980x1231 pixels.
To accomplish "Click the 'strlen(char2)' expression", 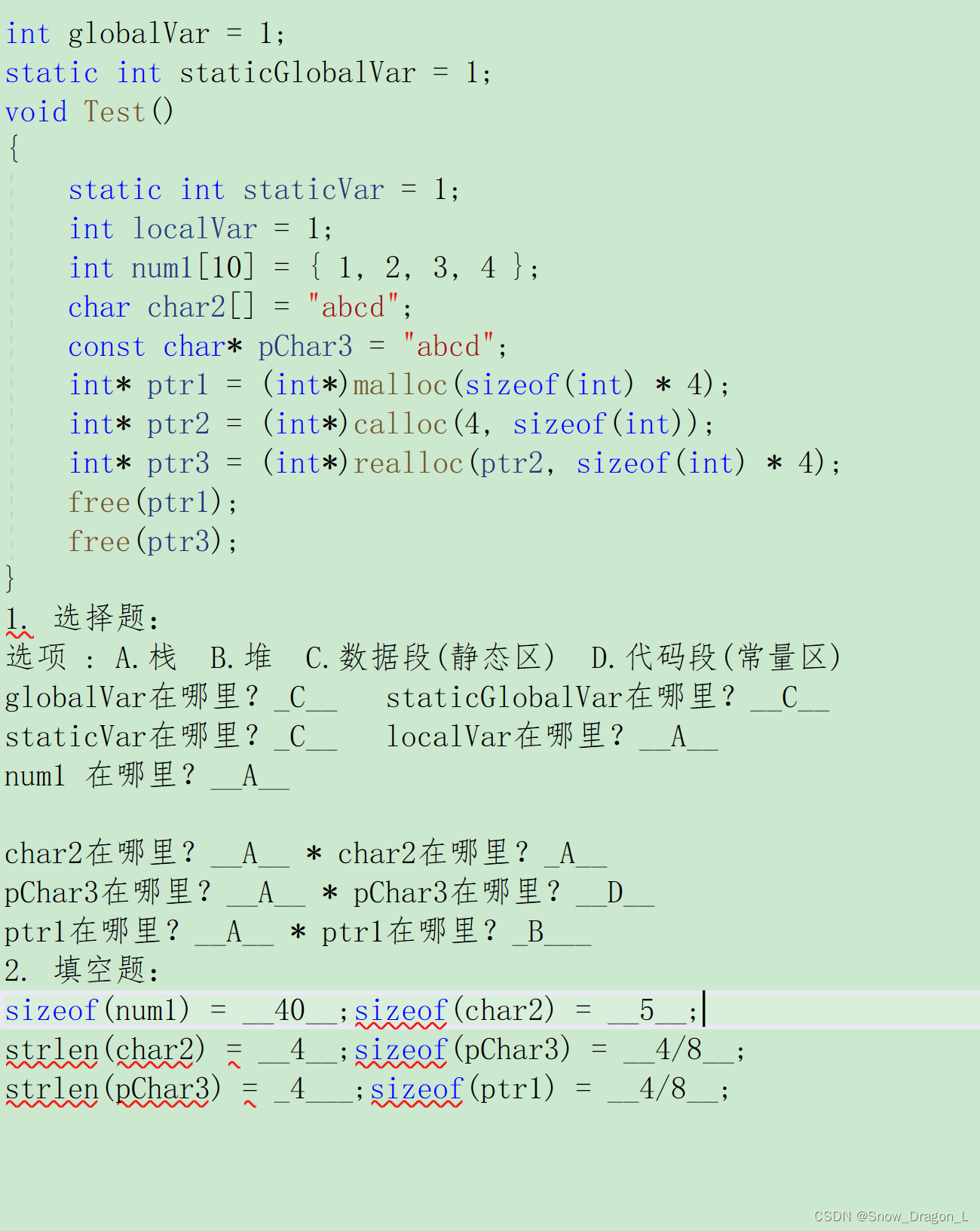I will (x=106, y=1049).
